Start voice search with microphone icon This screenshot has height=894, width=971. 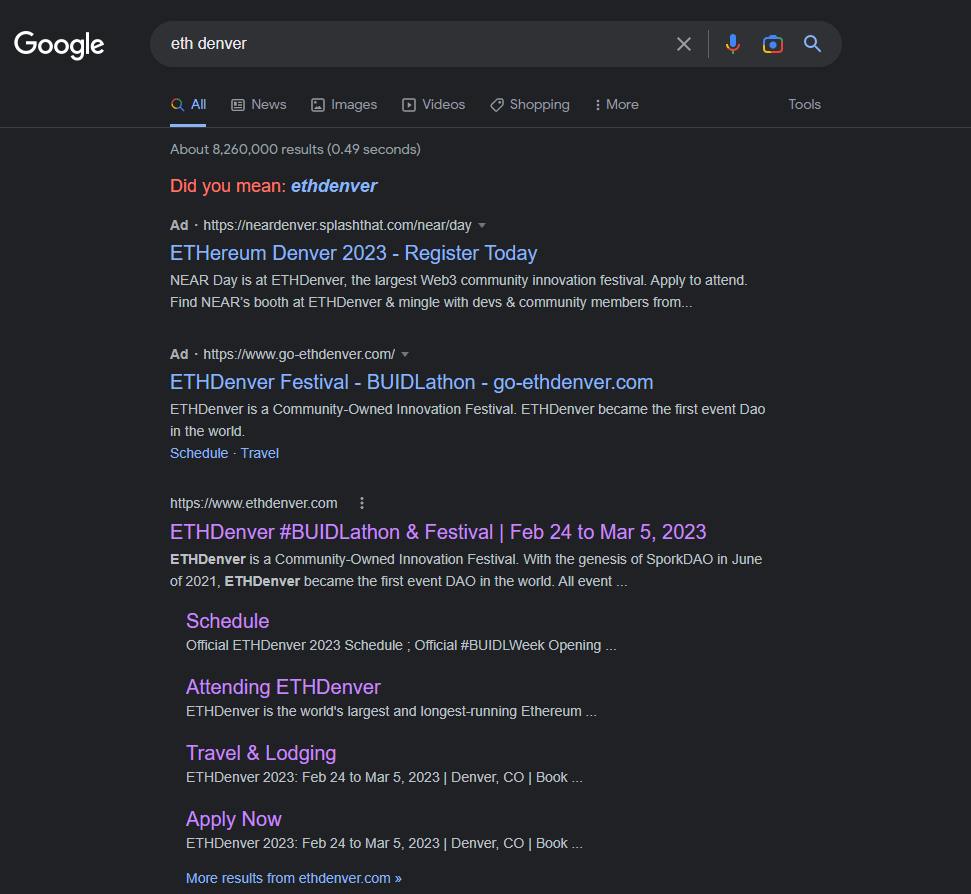[x=733, y=44]
